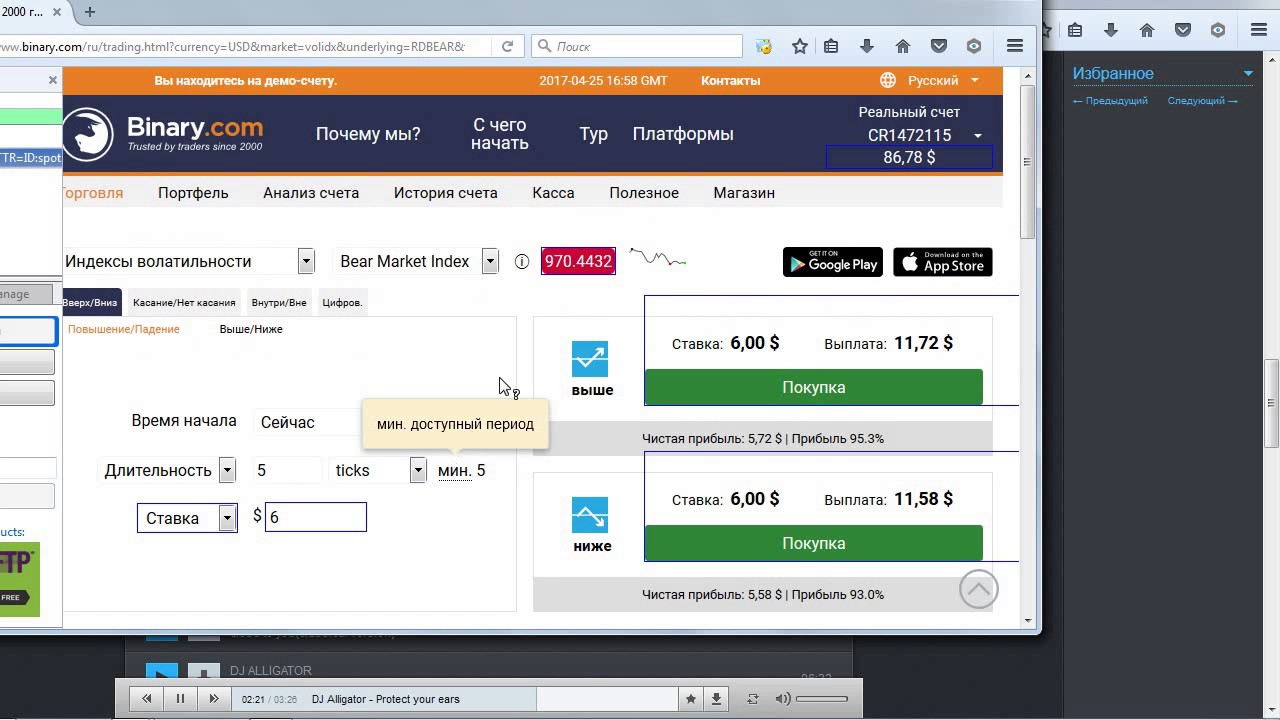Image resolution: width=1280 pixels, height=720 pixels.
Task: Click Pocket icon in the front browser window
Action: [x=939, y=46]
